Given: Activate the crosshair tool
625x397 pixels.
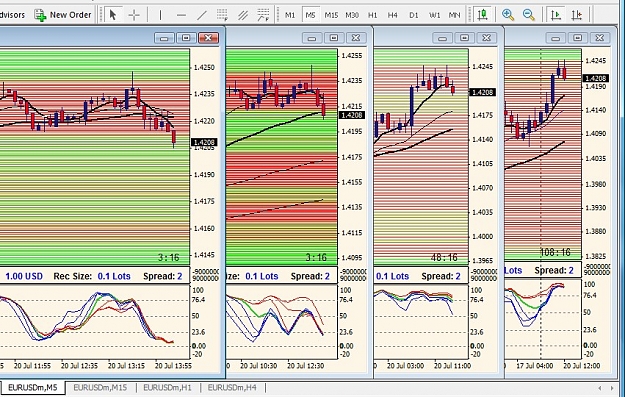Looking at the screenshot, I should (134, 15).
